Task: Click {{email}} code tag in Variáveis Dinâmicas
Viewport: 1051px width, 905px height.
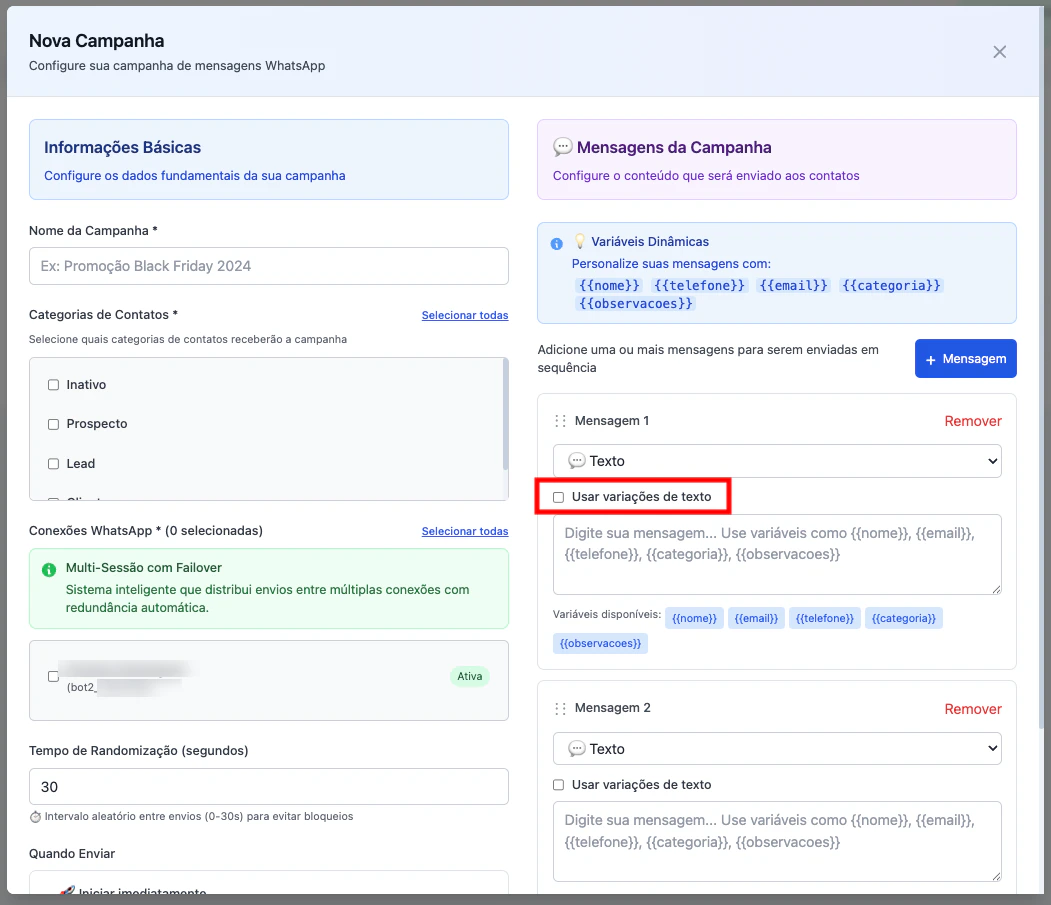Action: [793, 286]
